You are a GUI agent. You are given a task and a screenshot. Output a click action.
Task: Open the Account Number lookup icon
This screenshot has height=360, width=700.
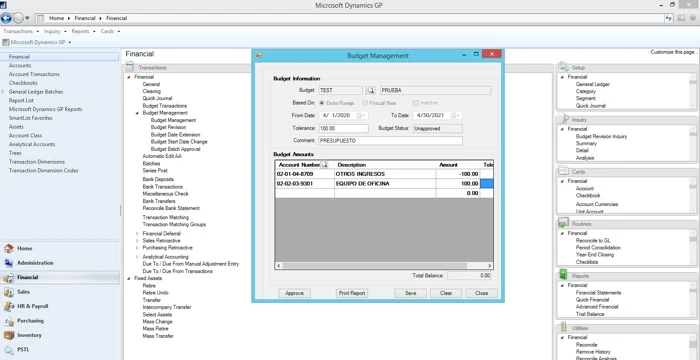pyautogui.click(x=325, y=165)
